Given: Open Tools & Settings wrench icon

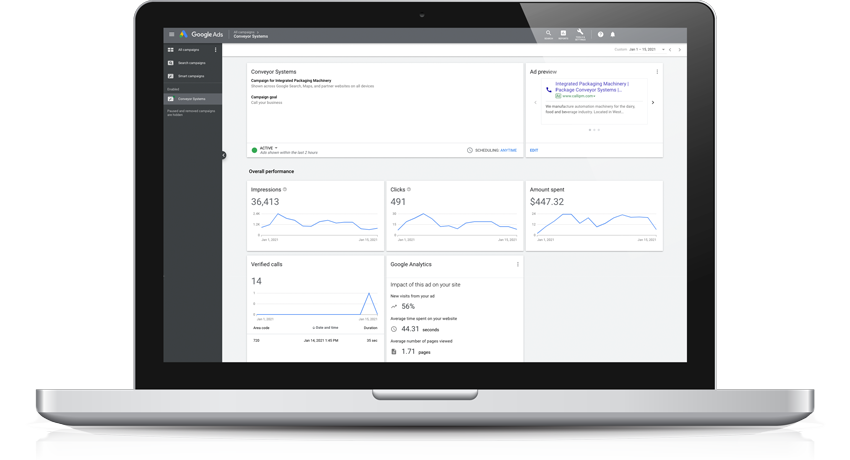Looking at the screenshot, I should [580, 34].
